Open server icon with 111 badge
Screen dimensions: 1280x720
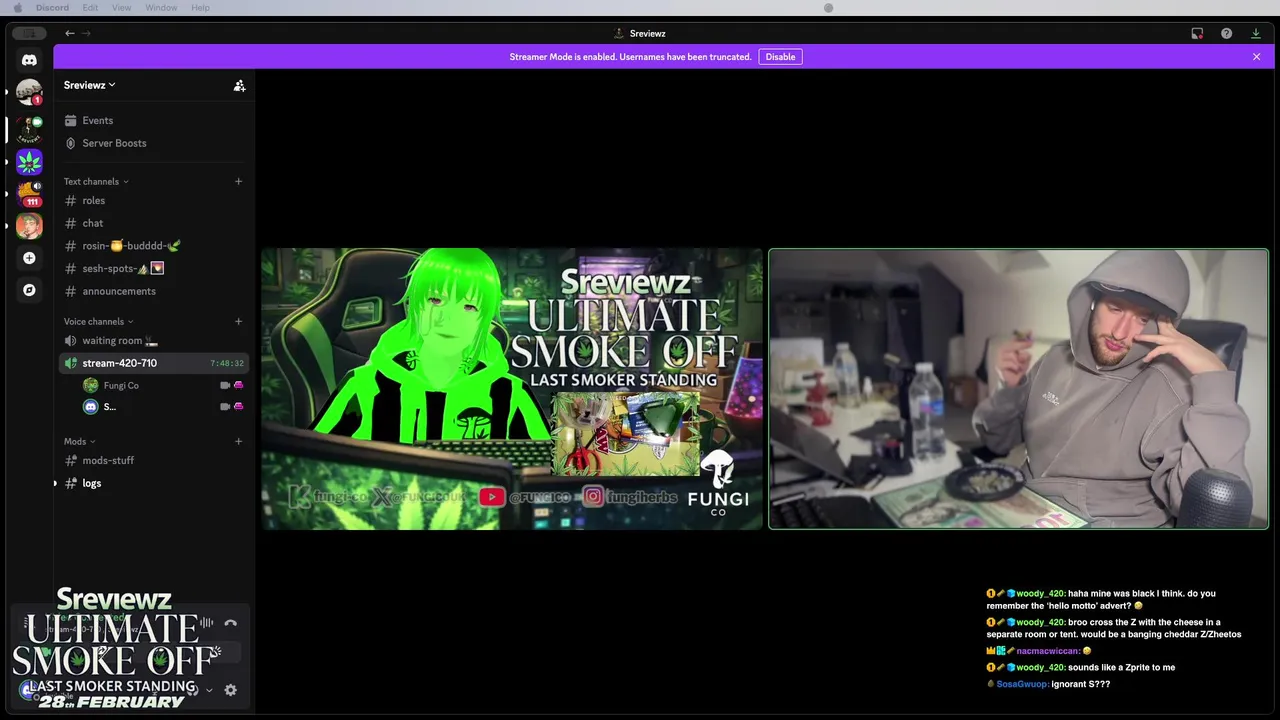(29, 193)
